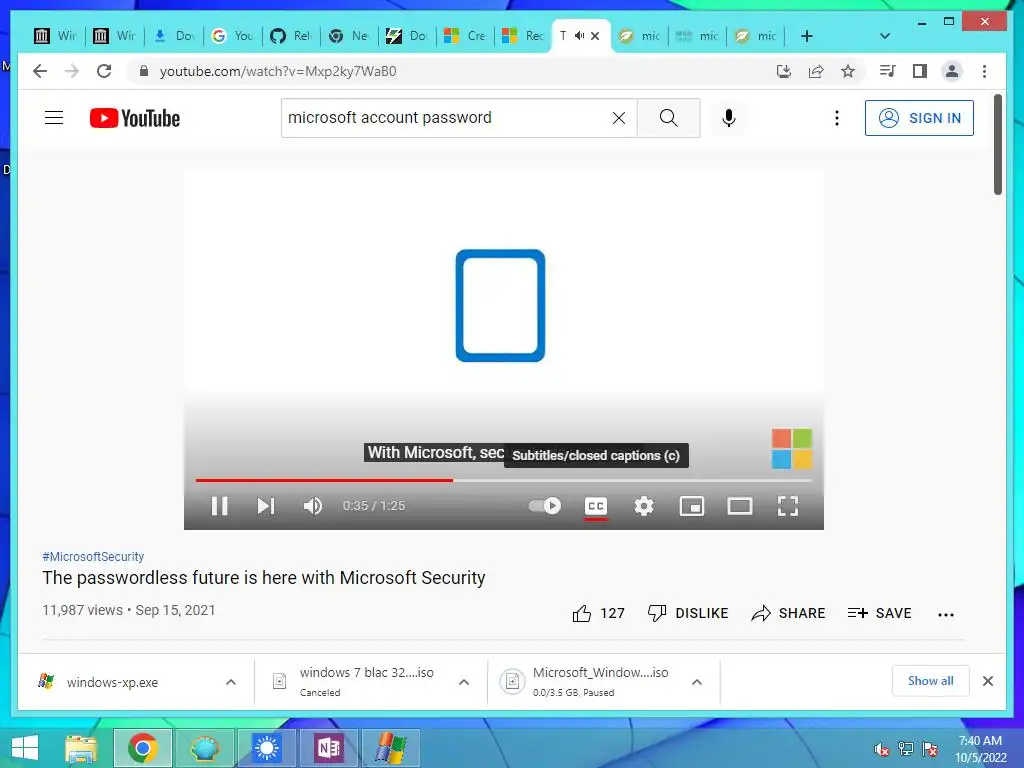Mute the active YouTube tab audio
The image size is (1024, 768).
point(579,36)
